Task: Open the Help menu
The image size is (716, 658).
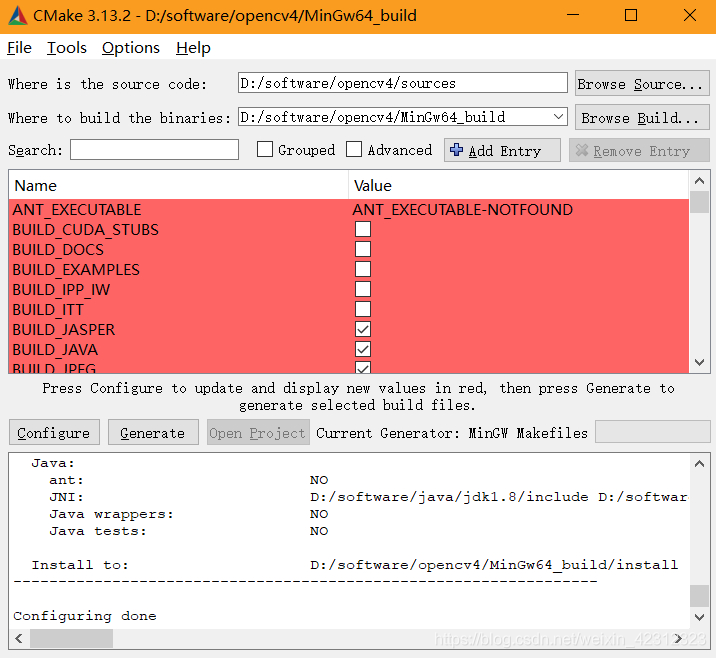Action: tap(193, 47)
